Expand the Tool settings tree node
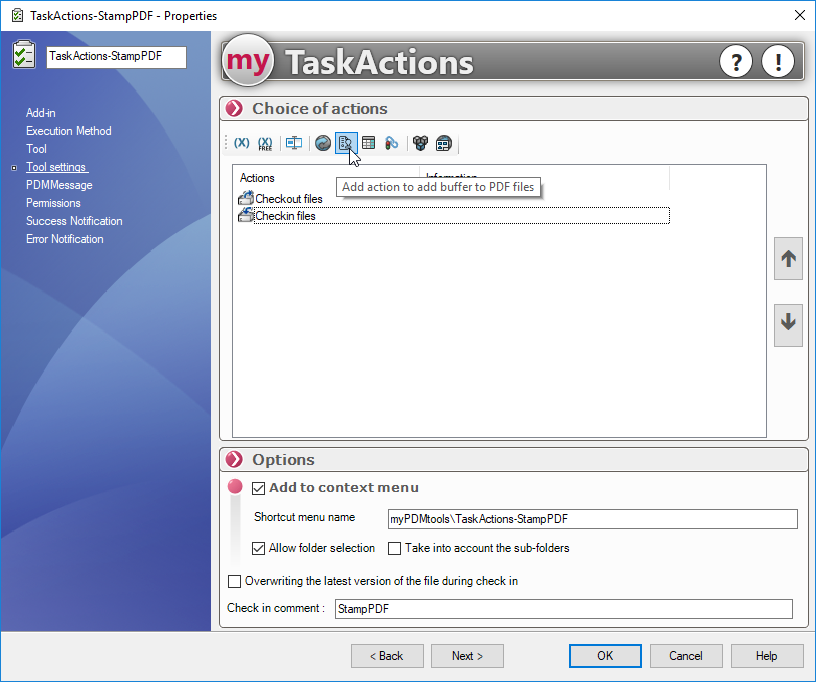The image size is (816, 682). 14,168
